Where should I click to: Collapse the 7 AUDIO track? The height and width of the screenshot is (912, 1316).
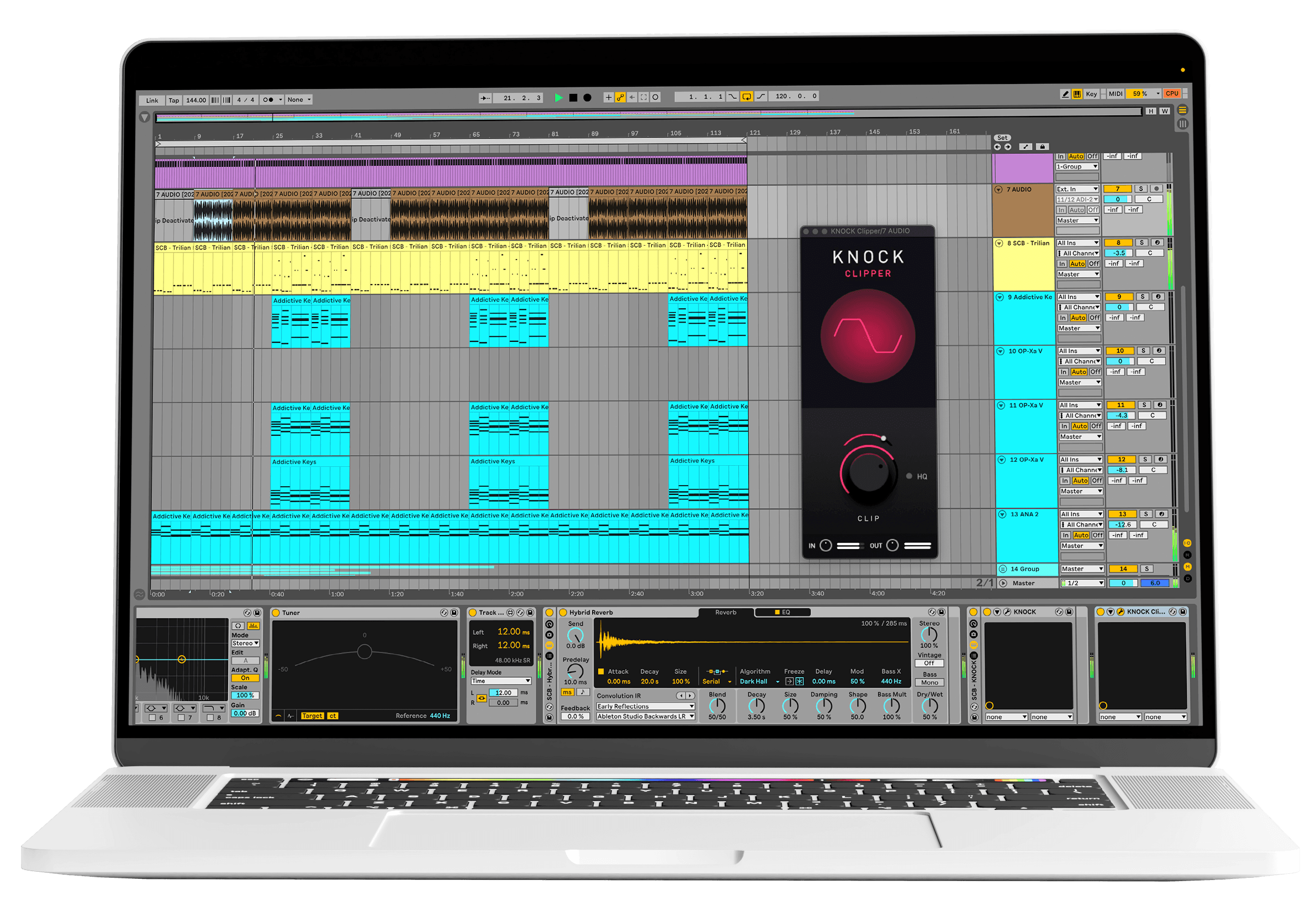[998, 189]
